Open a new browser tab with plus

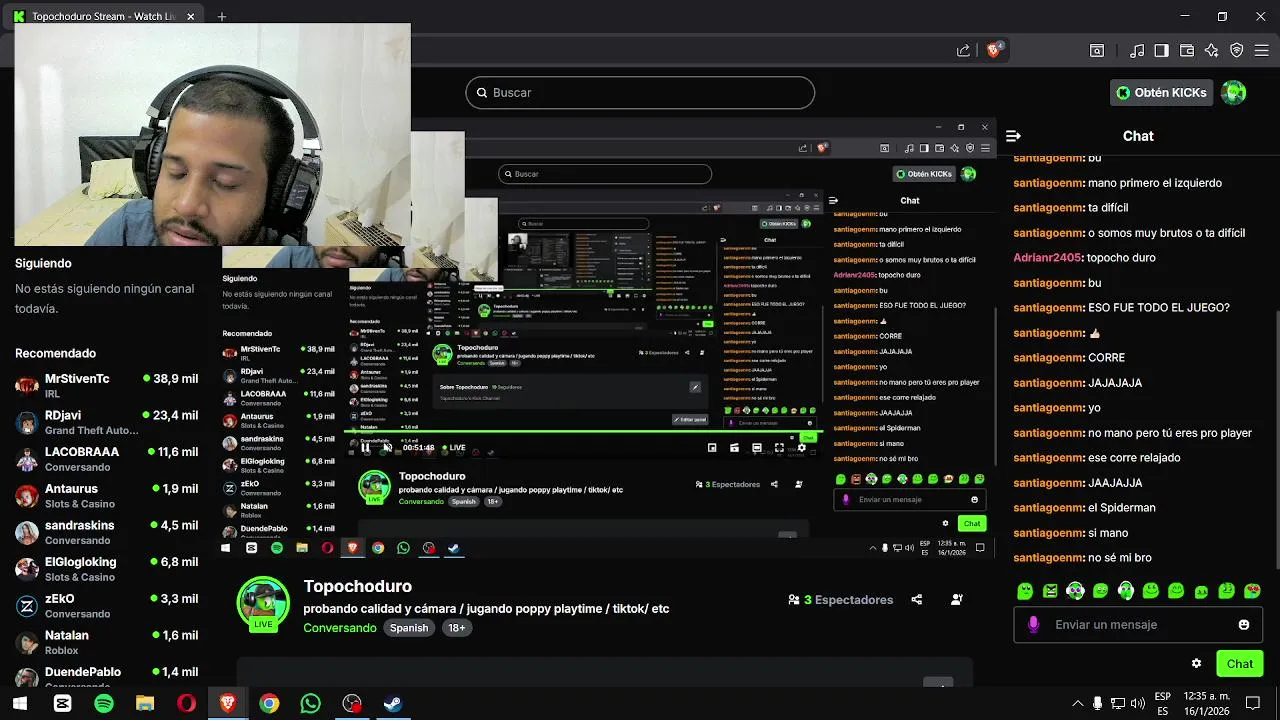click(222, 17)
